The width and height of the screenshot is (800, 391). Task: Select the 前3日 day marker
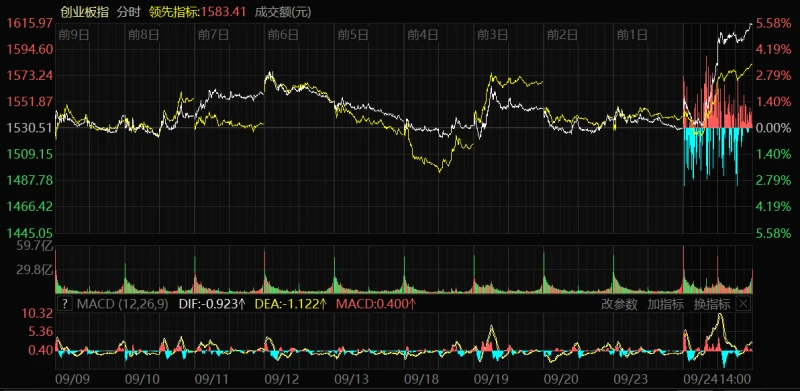pos(492,35)
